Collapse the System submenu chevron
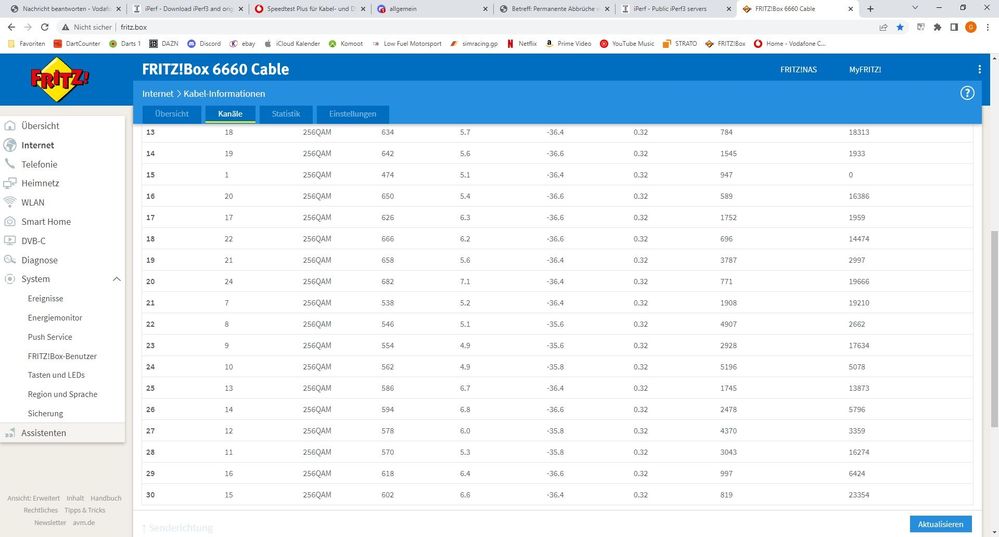 pyautogui.click(x=117, y=279)
